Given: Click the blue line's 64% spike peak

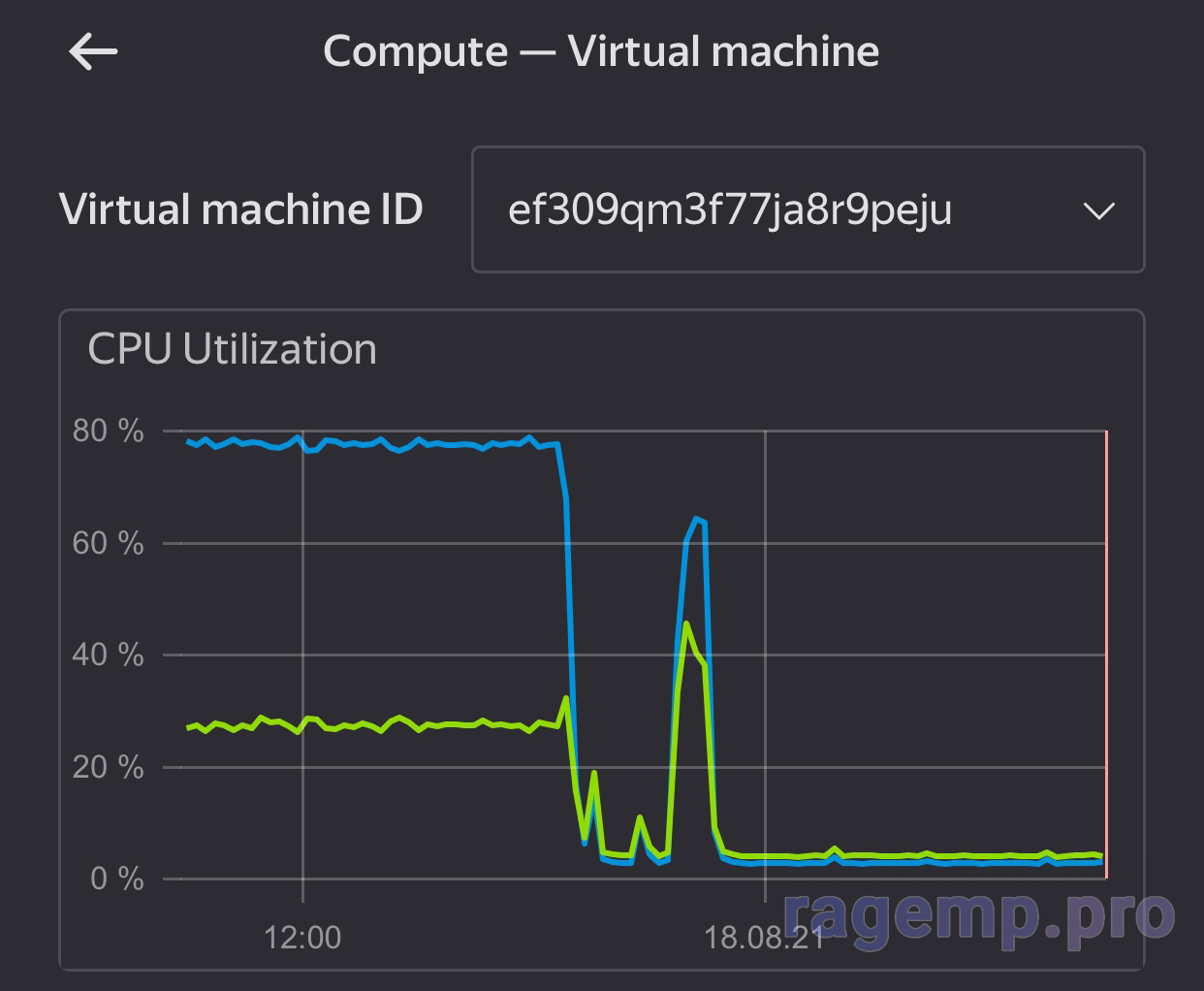Looking at the screenshot, I should (696, 519).
